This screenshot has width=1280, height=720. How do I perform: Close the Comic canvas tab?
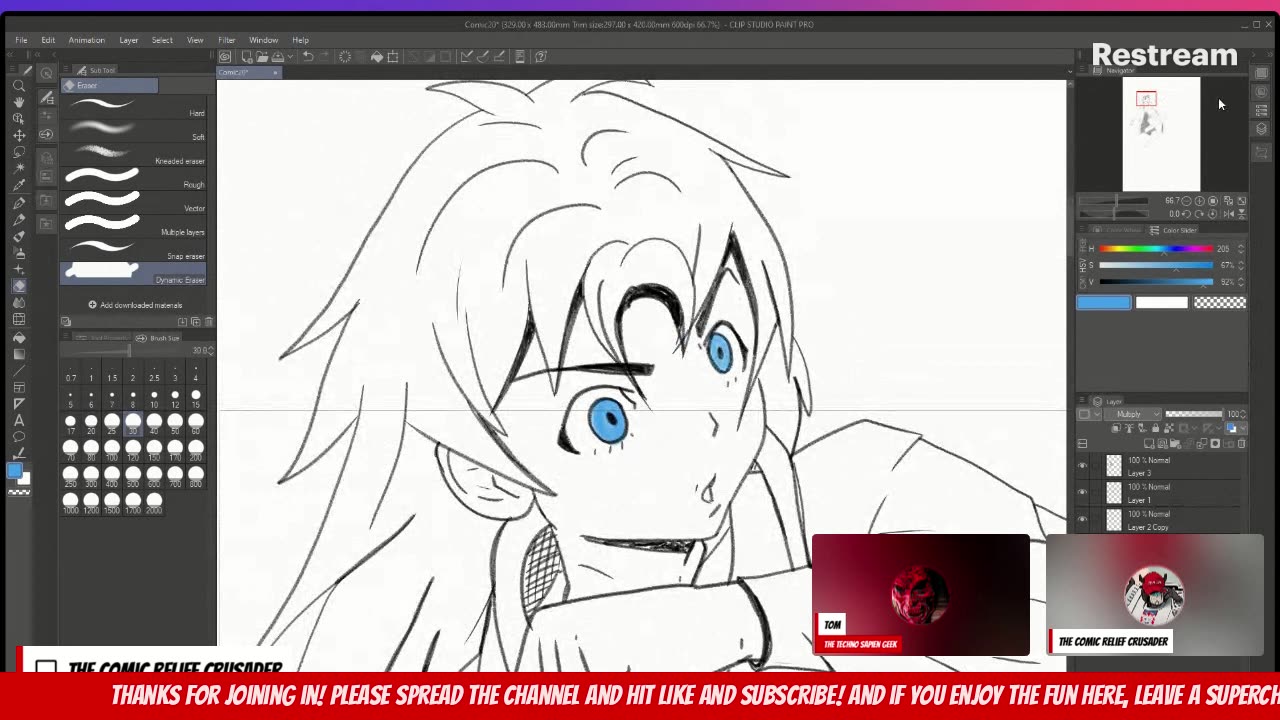click(x=275, y=72)
